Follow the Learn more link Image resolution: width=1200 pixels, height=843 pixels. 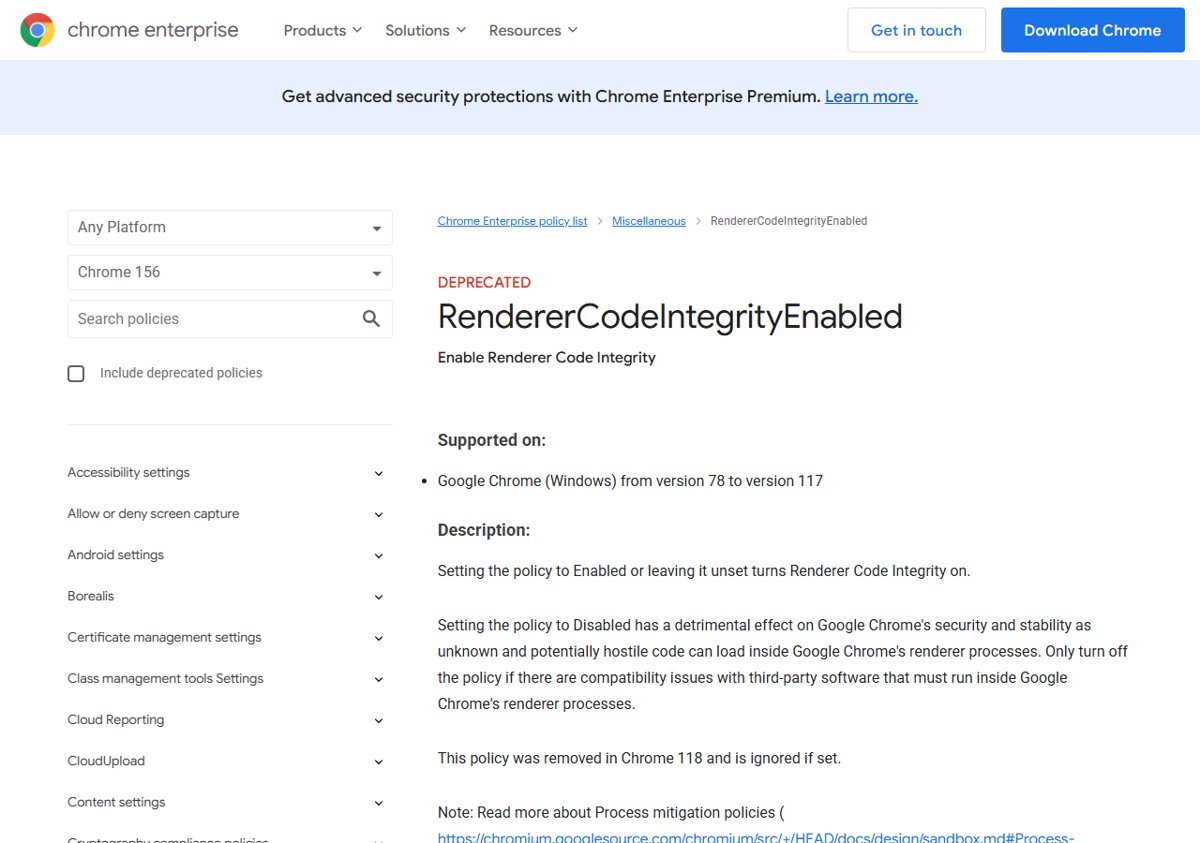(x=871, y=96)
